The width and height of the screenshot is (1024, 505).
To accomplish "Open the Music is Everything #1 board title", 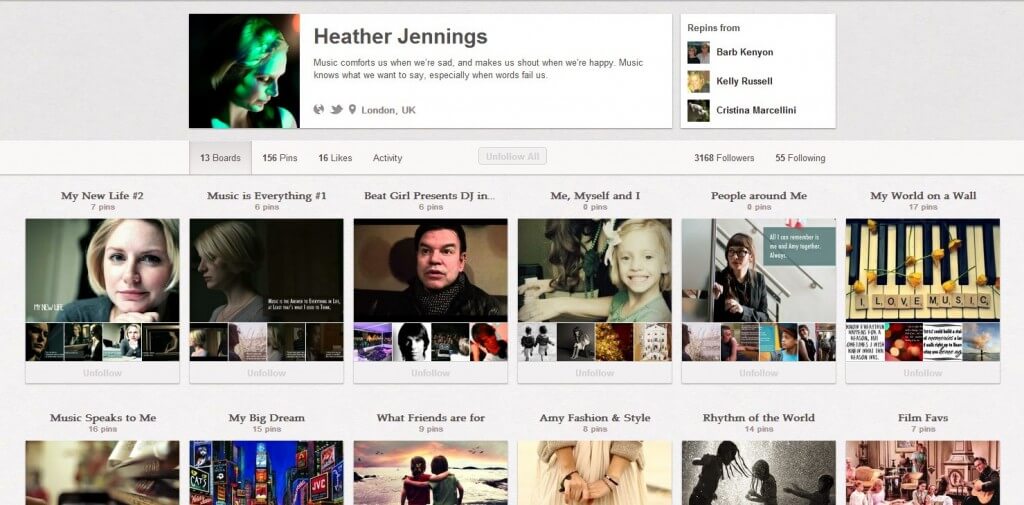I will tap(266, 195).
